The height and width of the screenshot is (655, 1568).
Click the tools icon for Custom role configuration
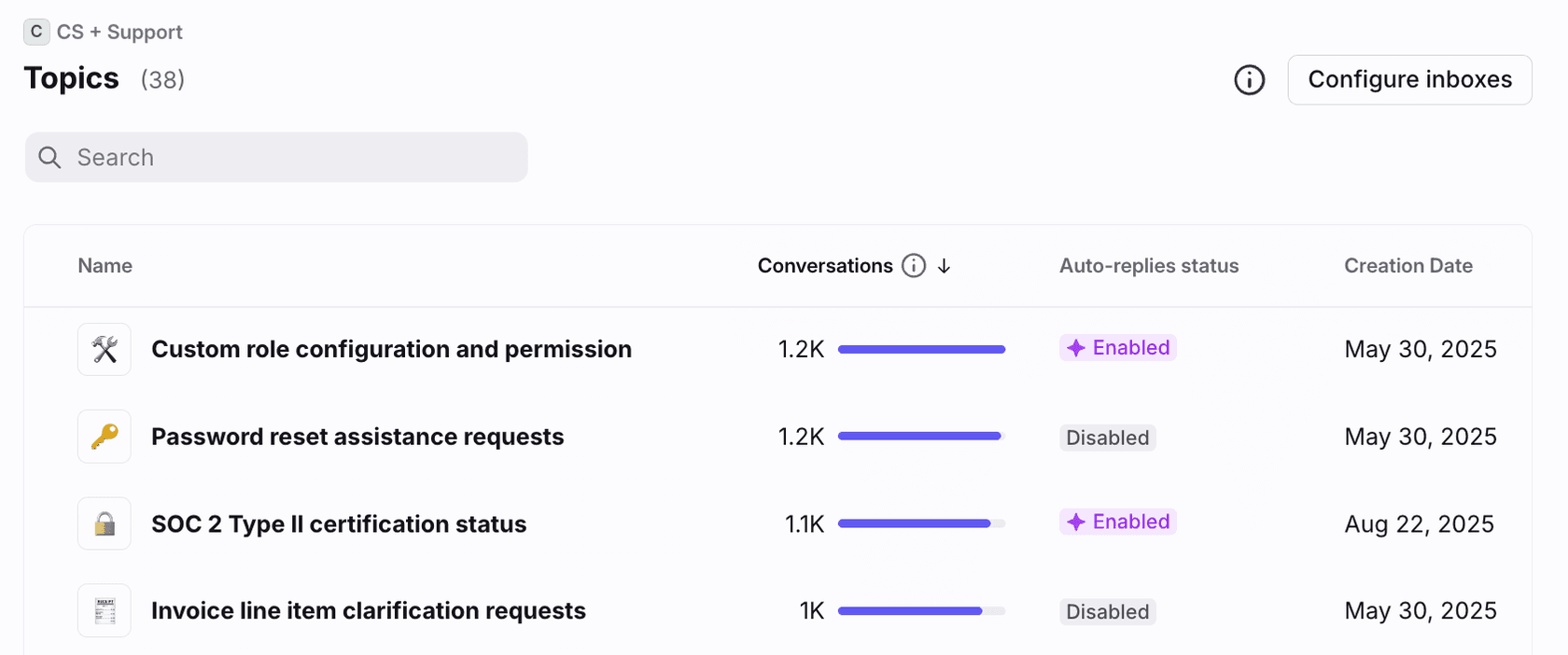coord(105,349)
